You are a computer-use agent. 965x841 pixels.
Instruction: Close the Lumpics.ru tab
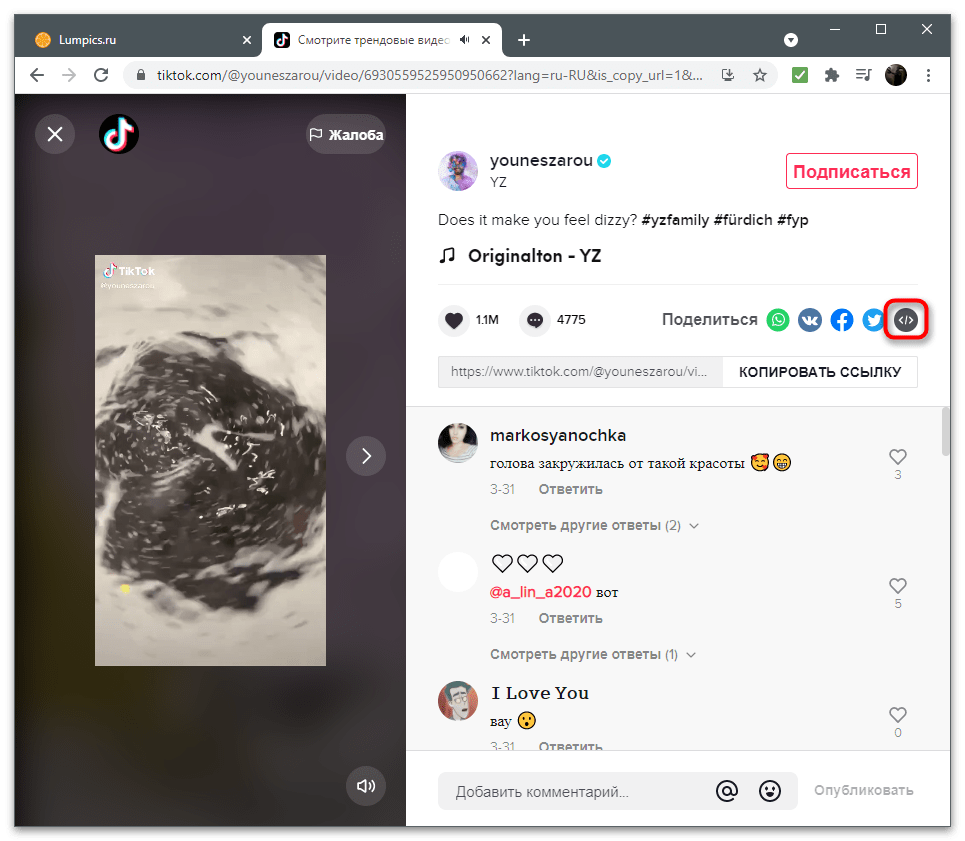coord(247,40)
